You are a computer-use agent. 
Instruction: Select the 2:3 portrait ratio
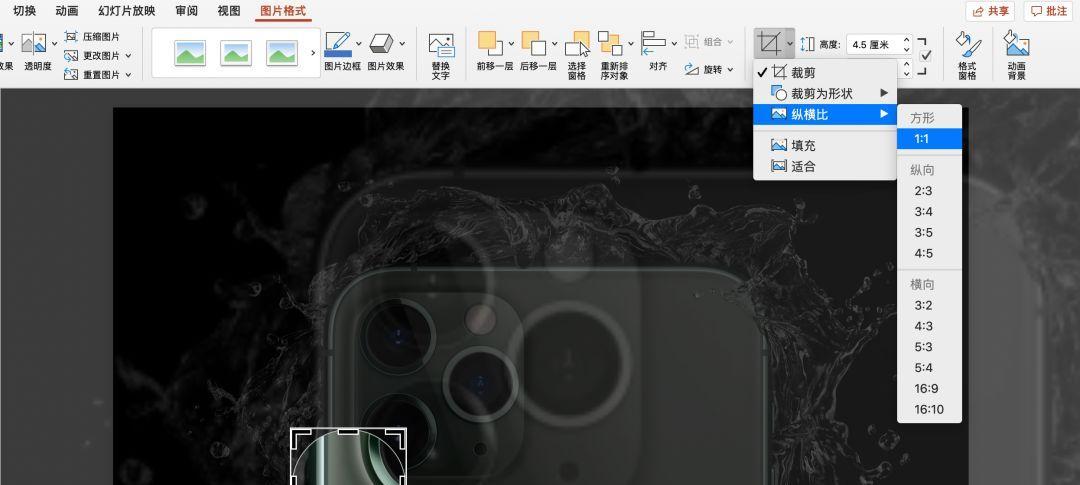click(929, 191)
